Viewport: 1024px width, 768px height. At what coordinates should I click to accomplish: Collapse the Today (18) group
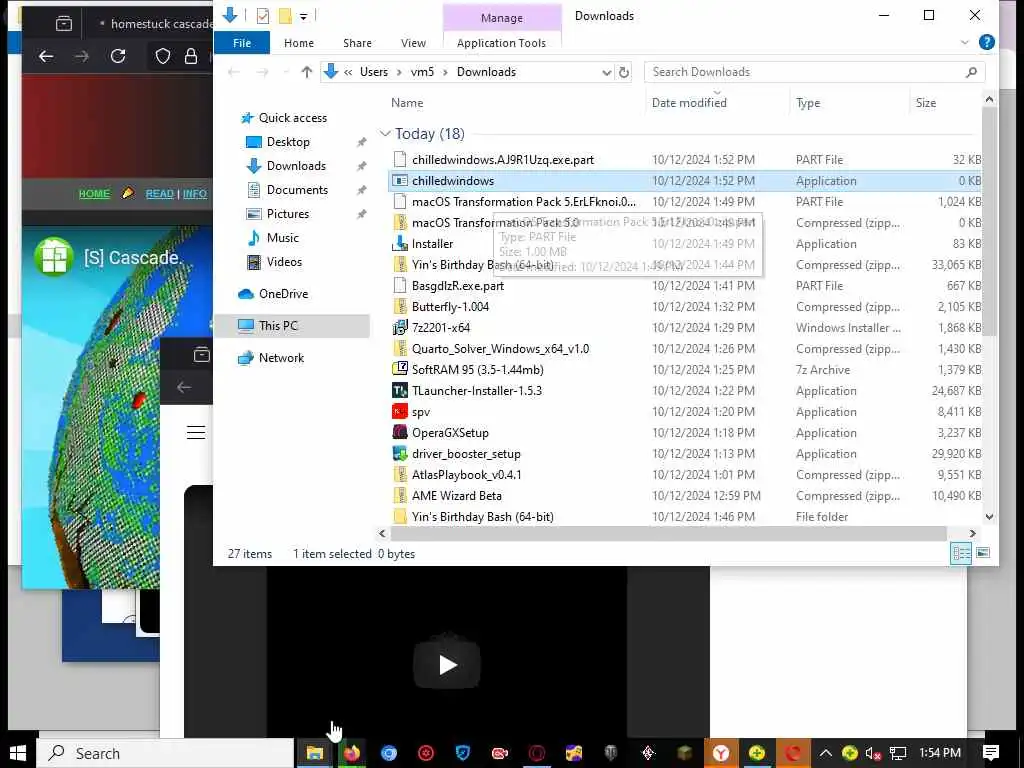385,134
